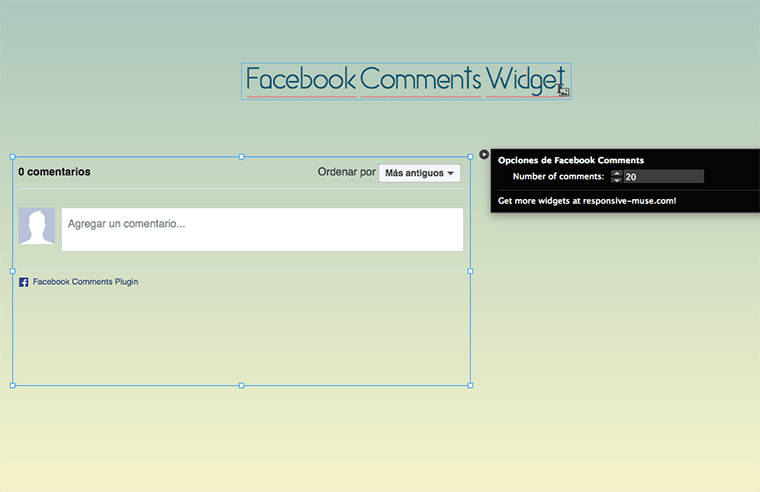
Task: Click the top-left selection handle of widget
Action: pyautogui.click(x=13, y=157)
